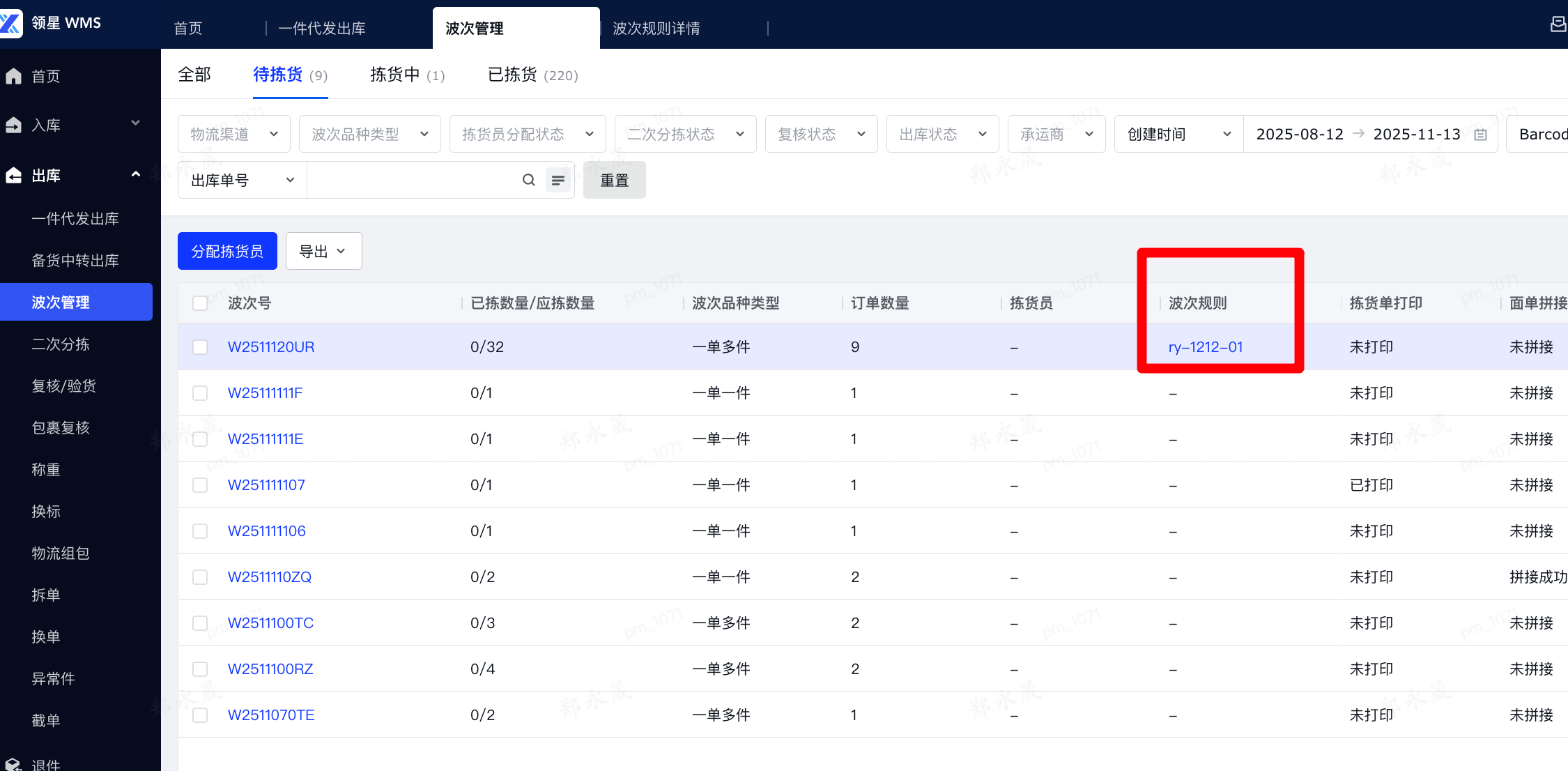Open the top-right inbox icon
Image resolution: width=1568 pixels, height=771 pixels.
pyautogui.click(x=1558, y=25)
